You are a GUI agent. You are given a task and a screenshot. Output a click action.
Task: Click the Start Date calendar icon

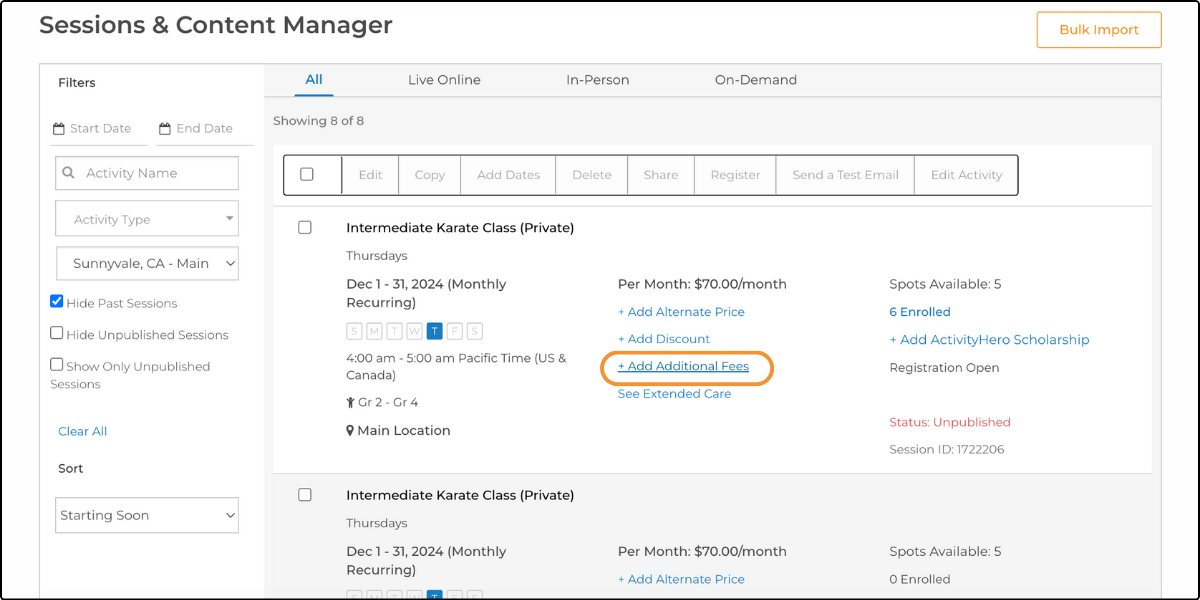click(59, 128)
